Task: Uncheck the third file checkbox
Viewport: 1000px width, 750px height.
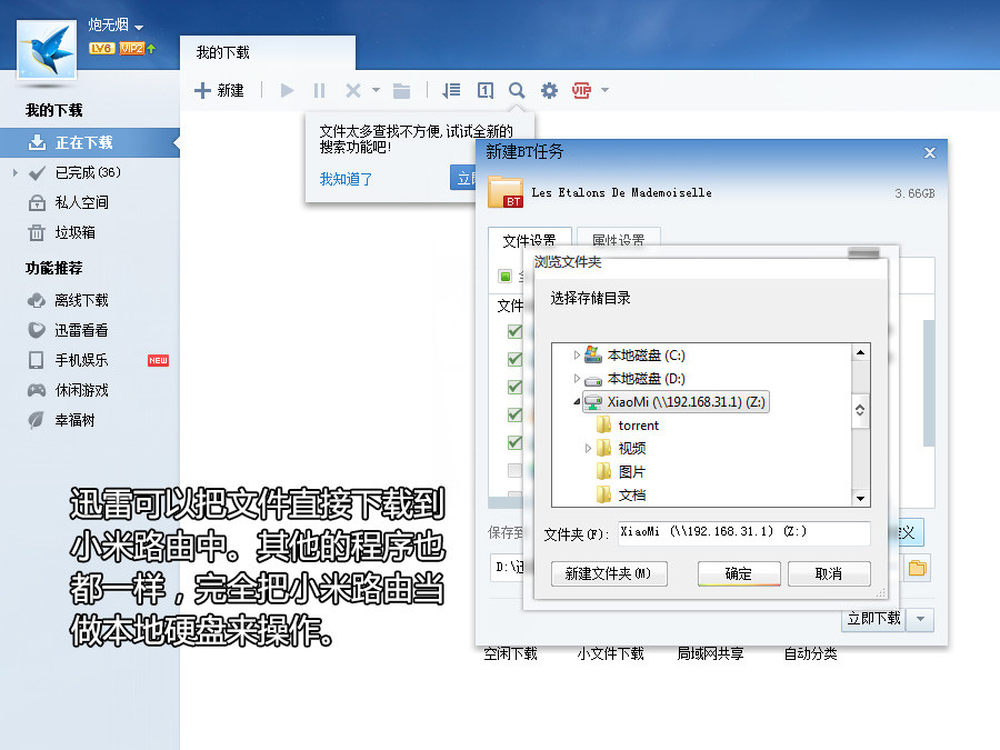Action: tap(515, 387)
